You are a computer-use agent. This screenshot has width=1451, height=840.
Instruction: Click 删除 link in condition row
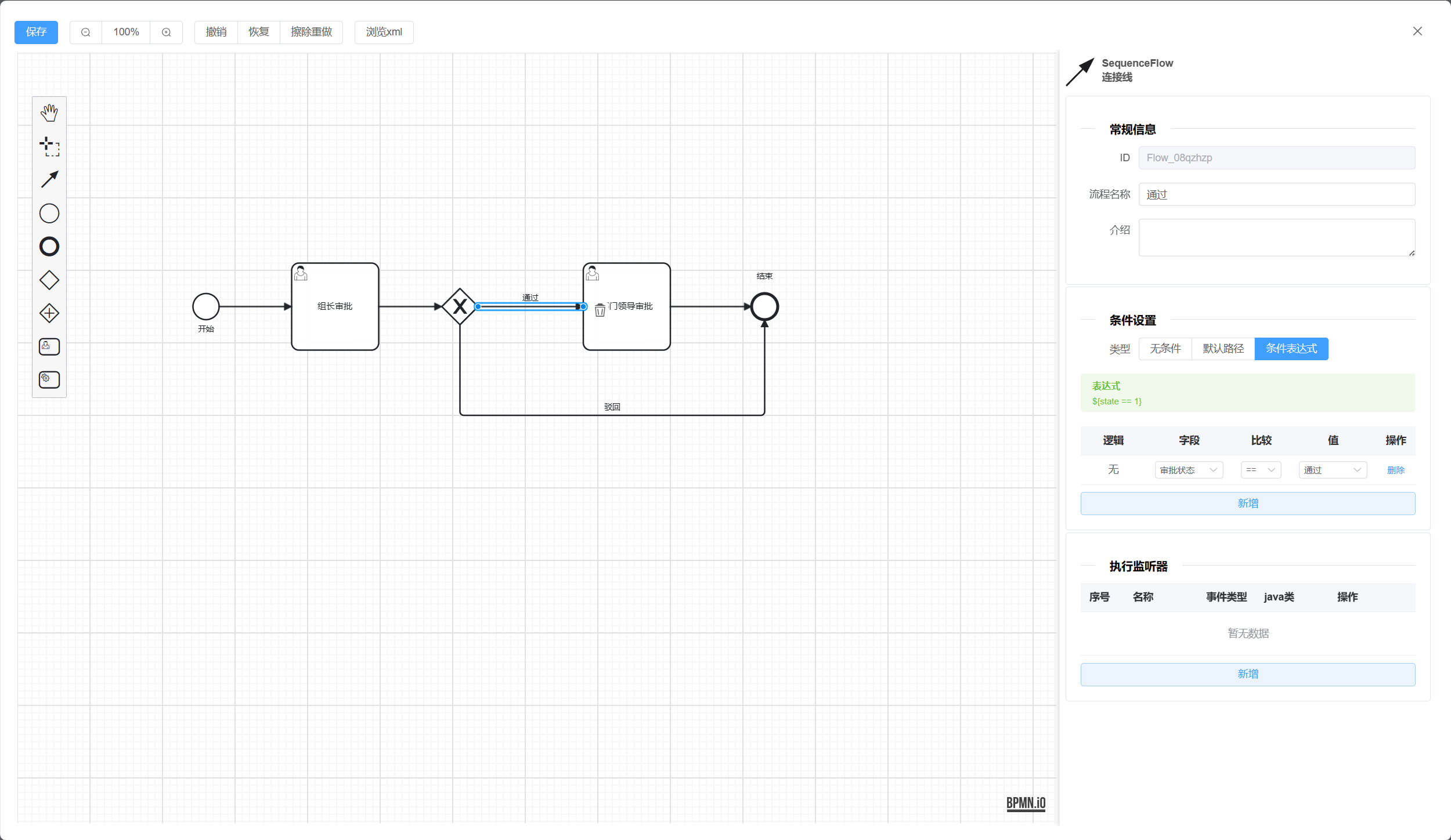1395,470
